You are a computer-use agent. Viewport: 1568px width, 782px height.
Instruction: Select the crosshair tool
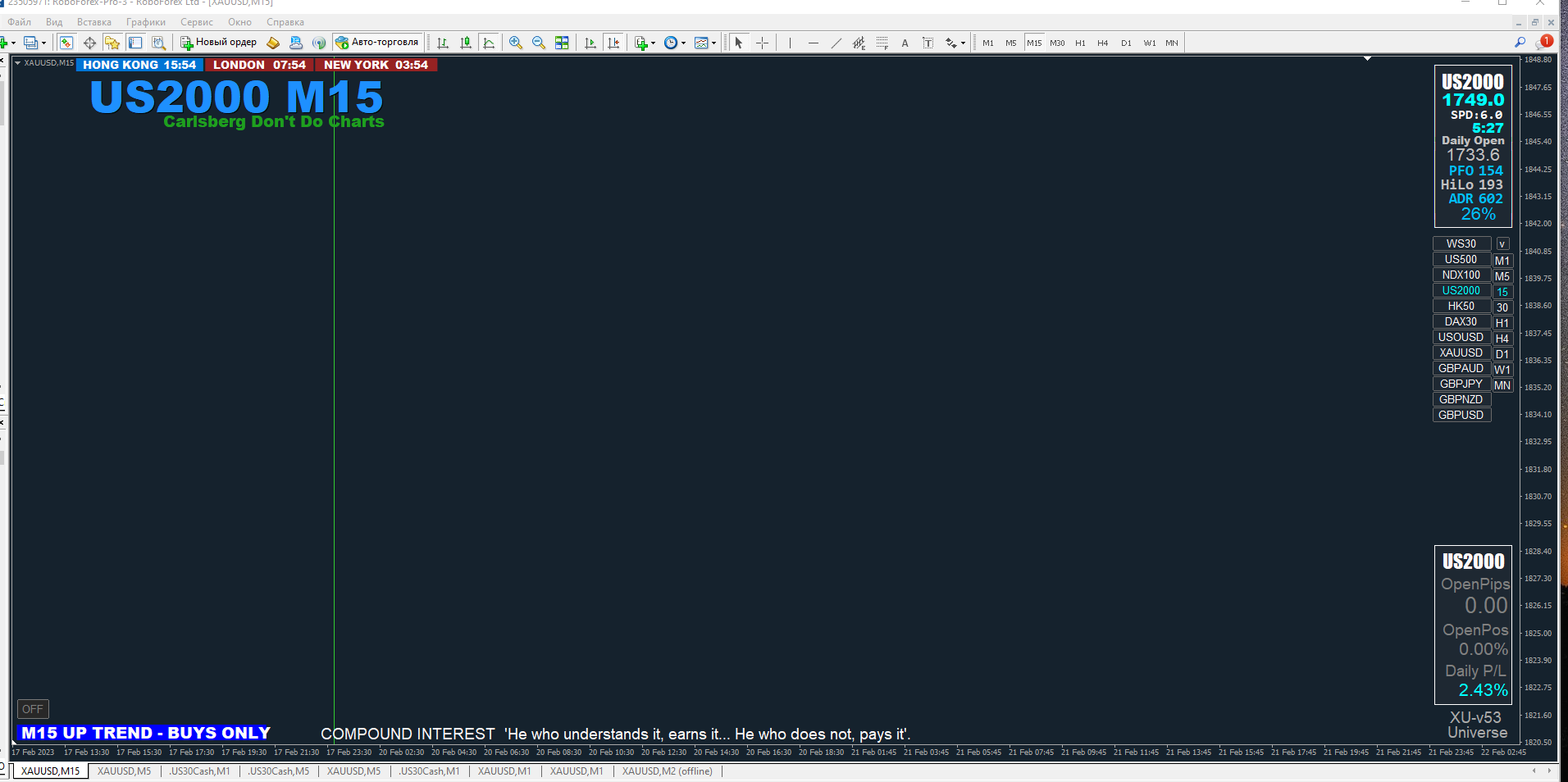point(762,43)
